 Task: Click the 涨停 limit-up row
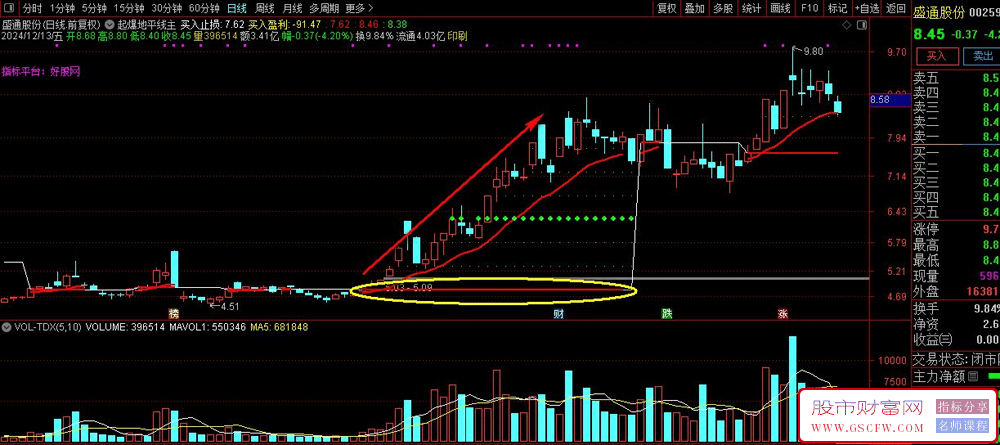point(956,229)
